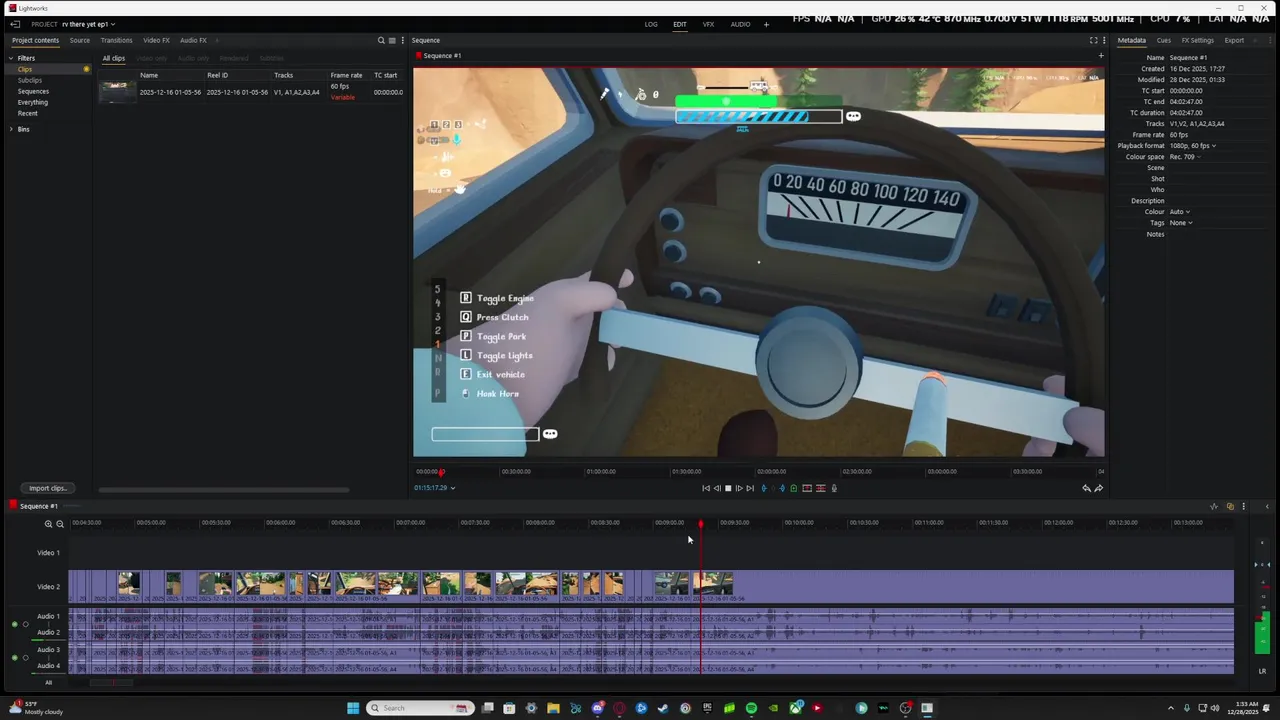Image resolution: width=1280 pixels, height=720 pixels.
Task: Step one frame forward in viewer
Action: click(x=739, y=488)
